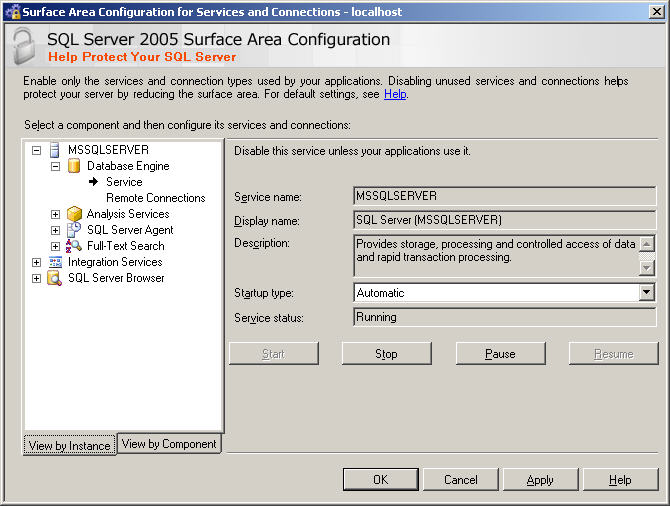This screenshot has height=506, width=670.
Task: Select Remote Connections in the tree
Action: 155,198
